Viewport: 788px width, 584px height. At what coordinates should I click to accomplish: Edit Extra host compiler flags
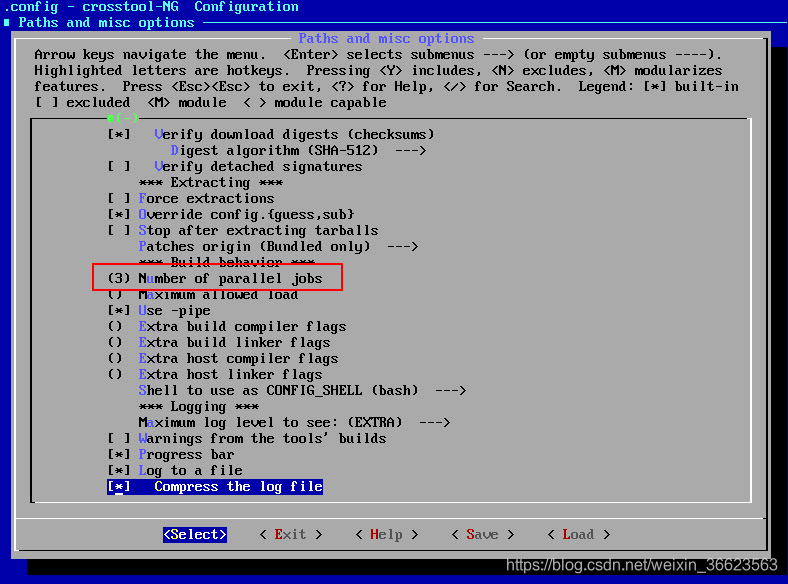(223, 359)
